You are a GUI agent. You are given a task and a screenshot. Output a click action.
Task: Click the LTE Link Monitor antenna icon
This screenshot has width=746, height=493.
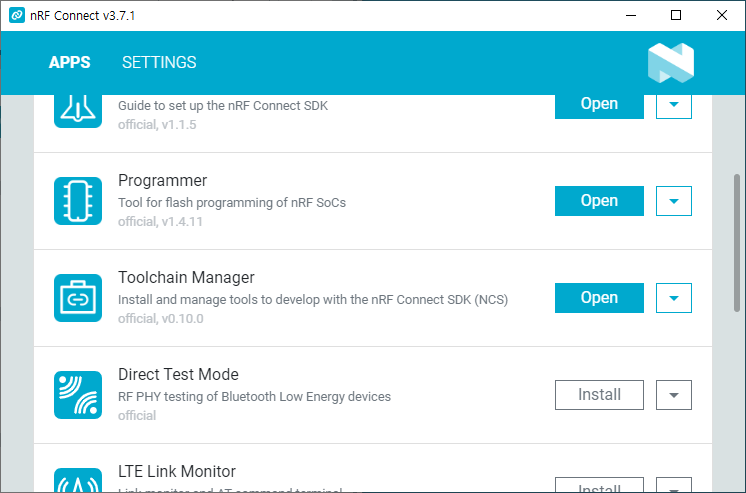pos(78,480)
